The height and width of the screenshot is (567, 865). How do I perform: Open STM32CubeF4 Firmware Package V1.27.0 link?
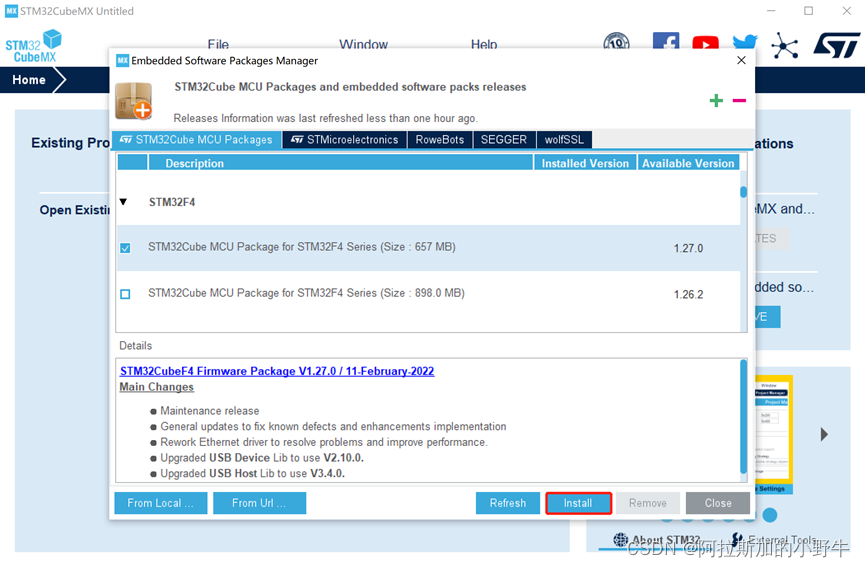[x=277, y=371]
